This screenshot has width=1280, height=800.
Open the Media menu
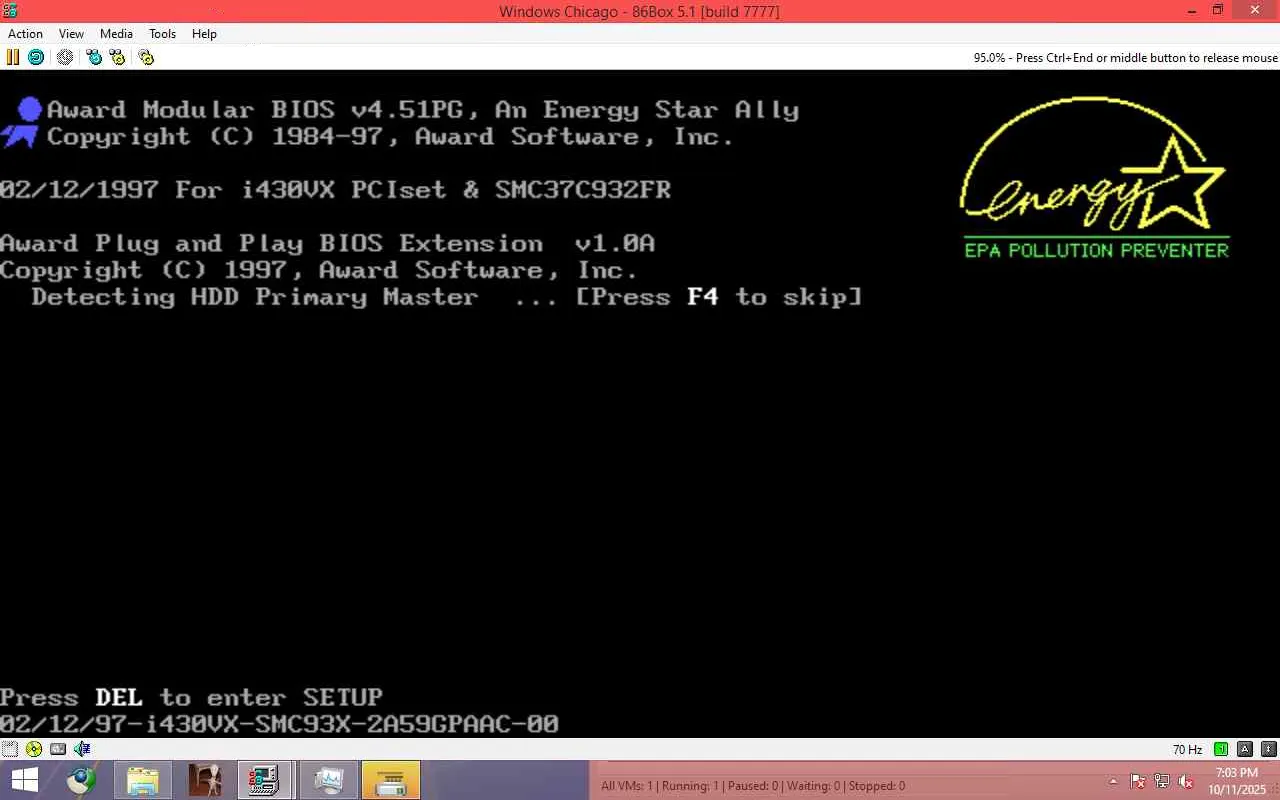(116, 34)
